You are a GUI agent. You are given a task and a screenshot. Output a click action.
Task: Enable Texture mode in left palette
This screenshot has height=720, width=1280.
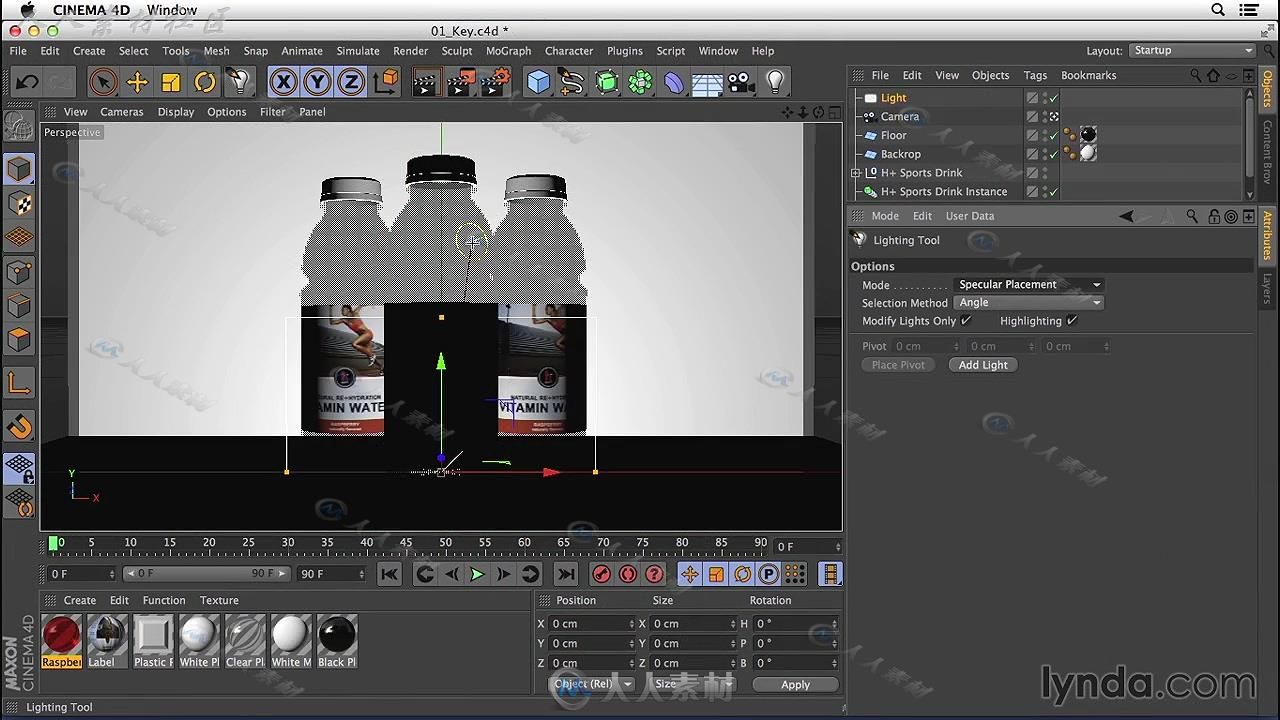pos(19,204)
